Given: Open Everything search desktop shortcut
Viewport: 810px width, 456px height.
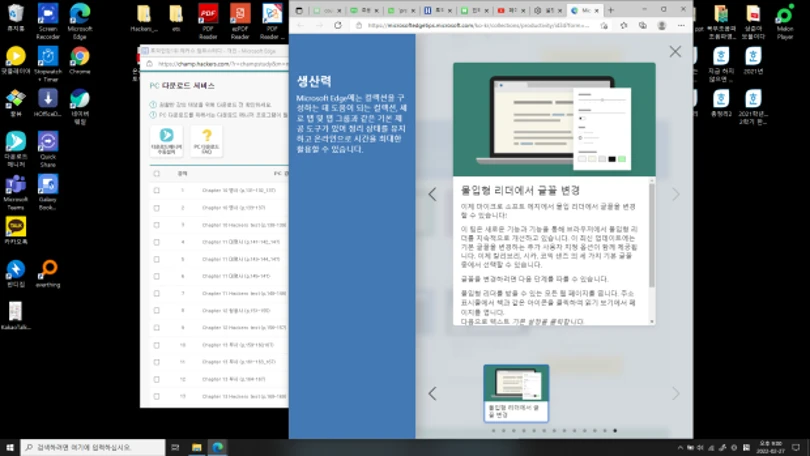Looking at the screenshot, I should (x=48, y=273).
